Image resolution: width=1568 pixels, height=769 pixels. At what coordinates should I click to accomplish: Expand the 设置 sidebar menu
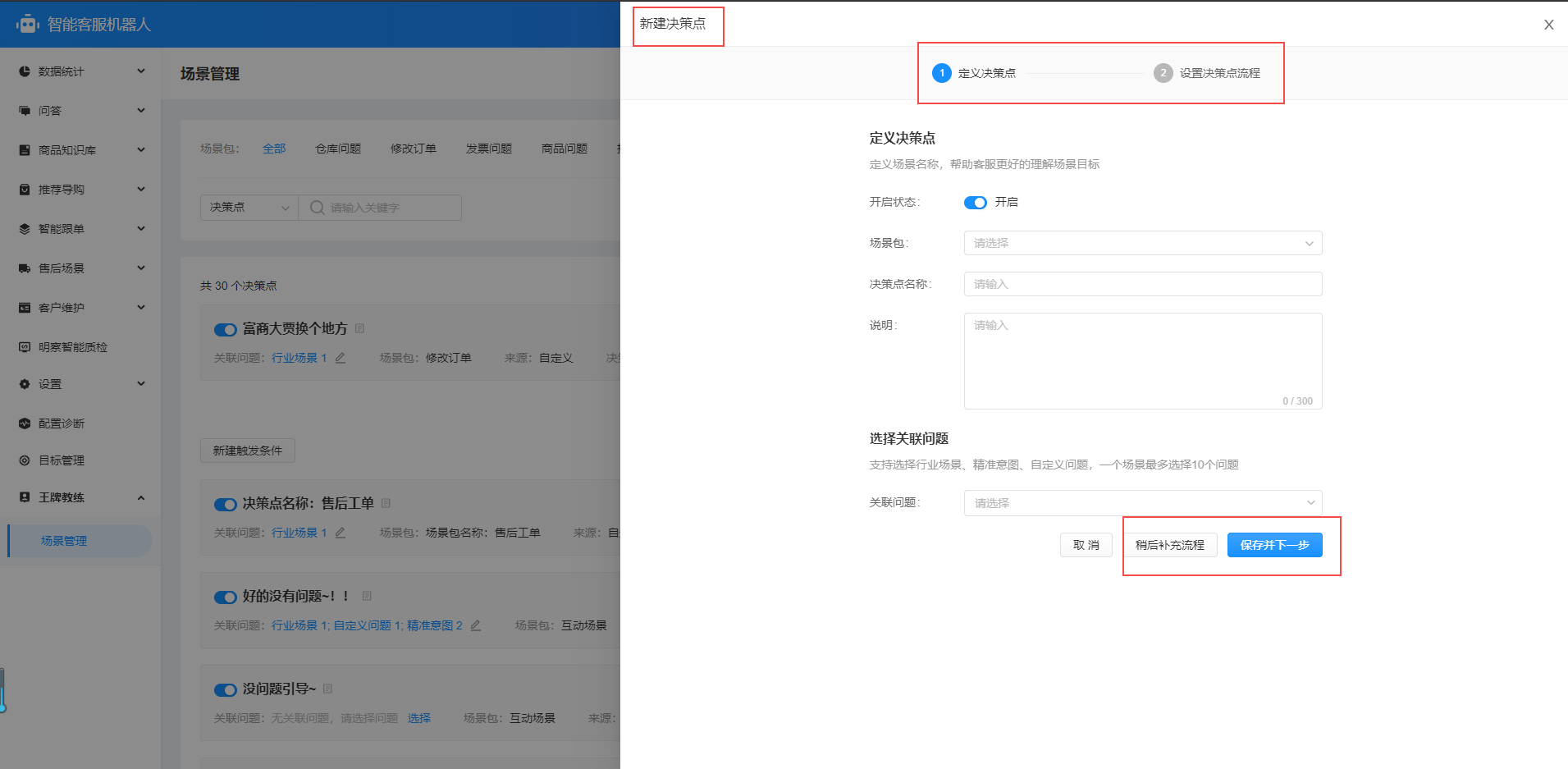141,384
